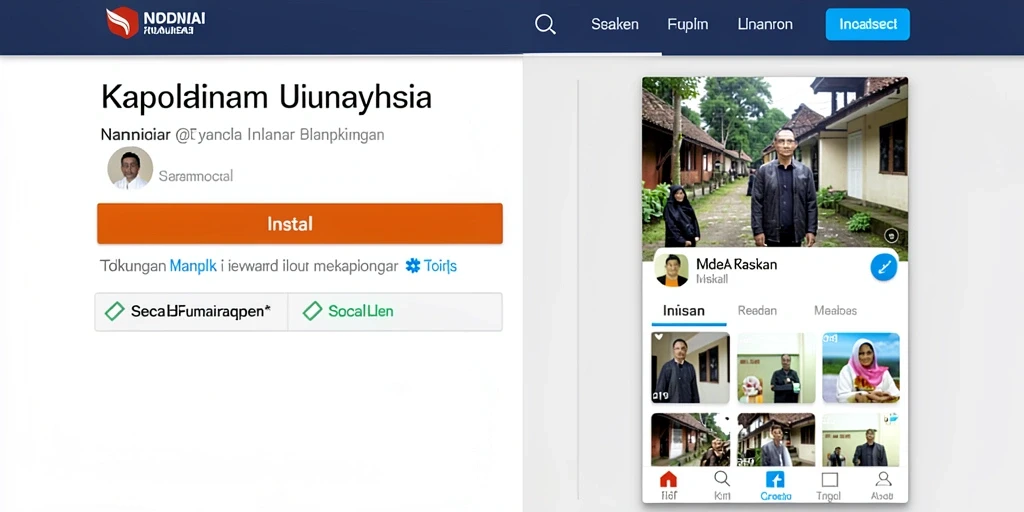Tap the search icon in phone bottom bar
1024x512 pixels.
pos(722,479)
